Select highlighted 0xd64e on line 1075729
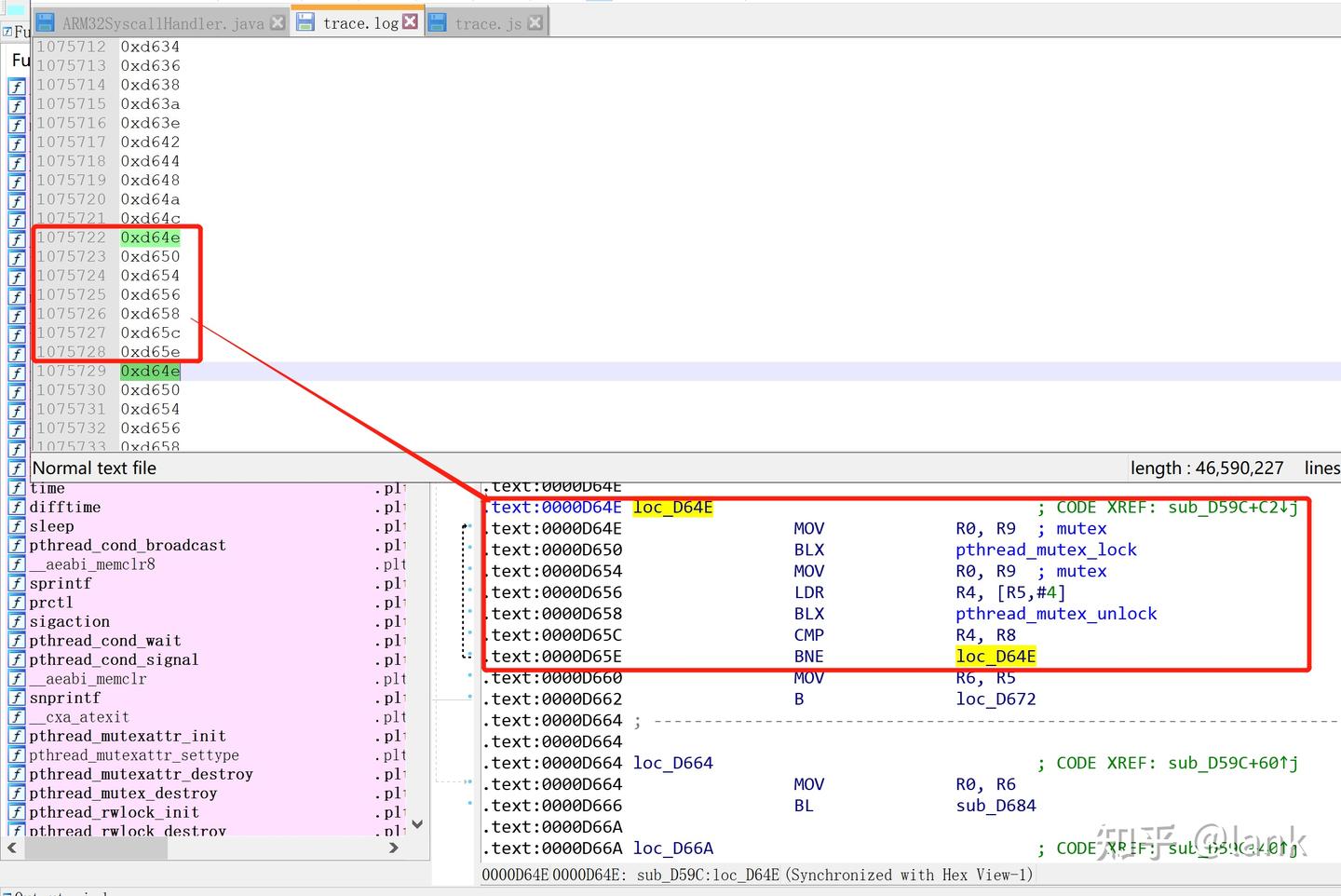 (x=150, y=372)
